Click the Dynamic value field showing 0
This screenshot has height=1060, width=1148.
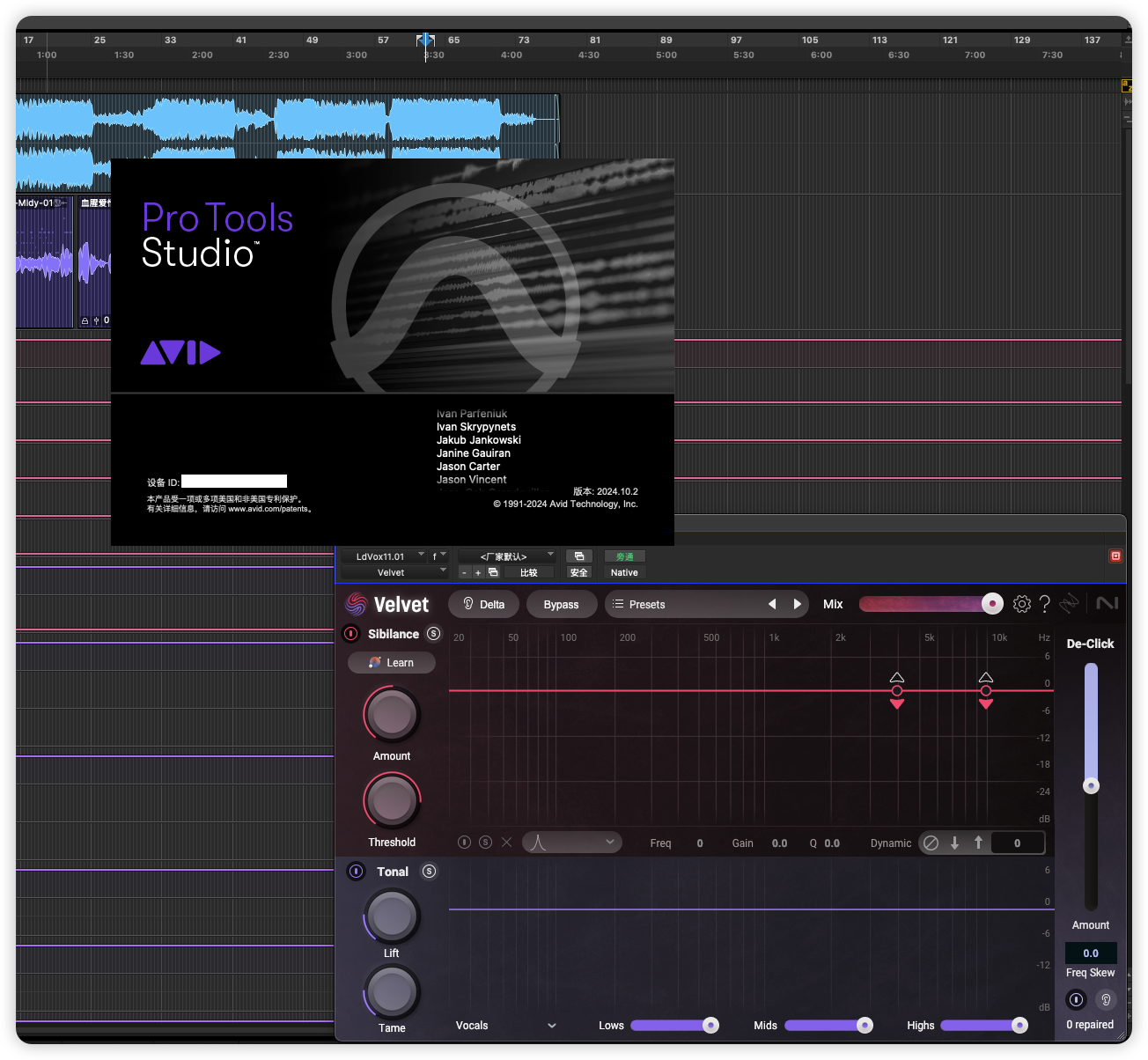(1017, 843)
